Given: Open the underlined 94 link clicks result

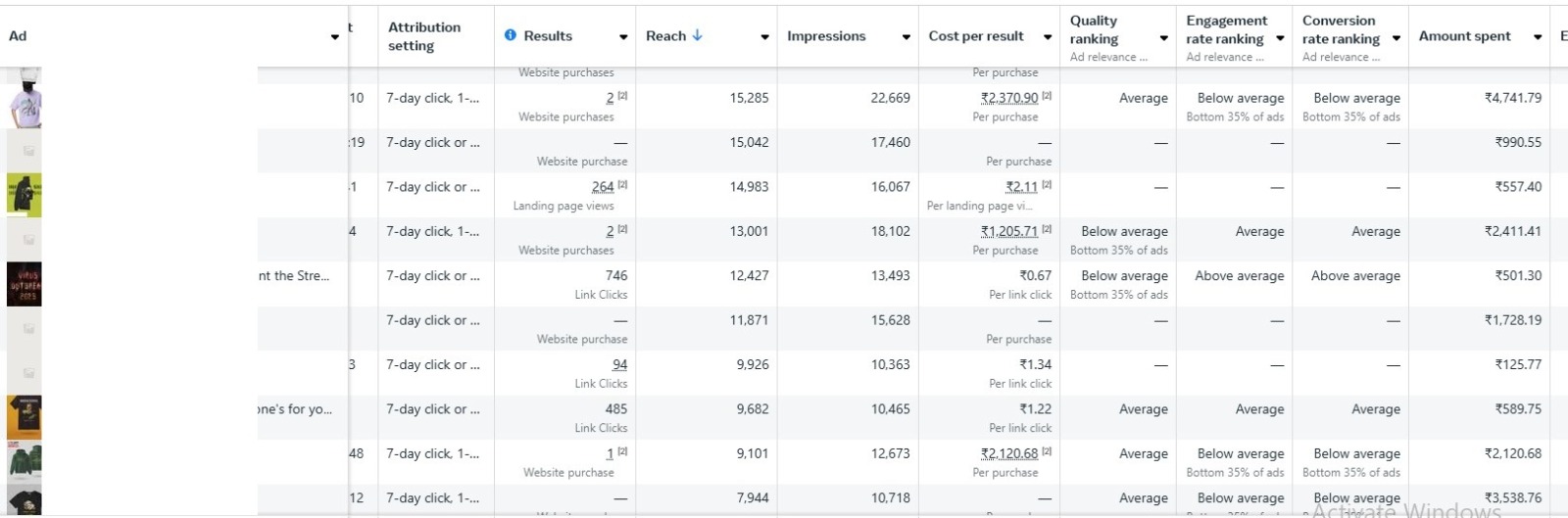Looking at the screenshot, I should [619, 364].
